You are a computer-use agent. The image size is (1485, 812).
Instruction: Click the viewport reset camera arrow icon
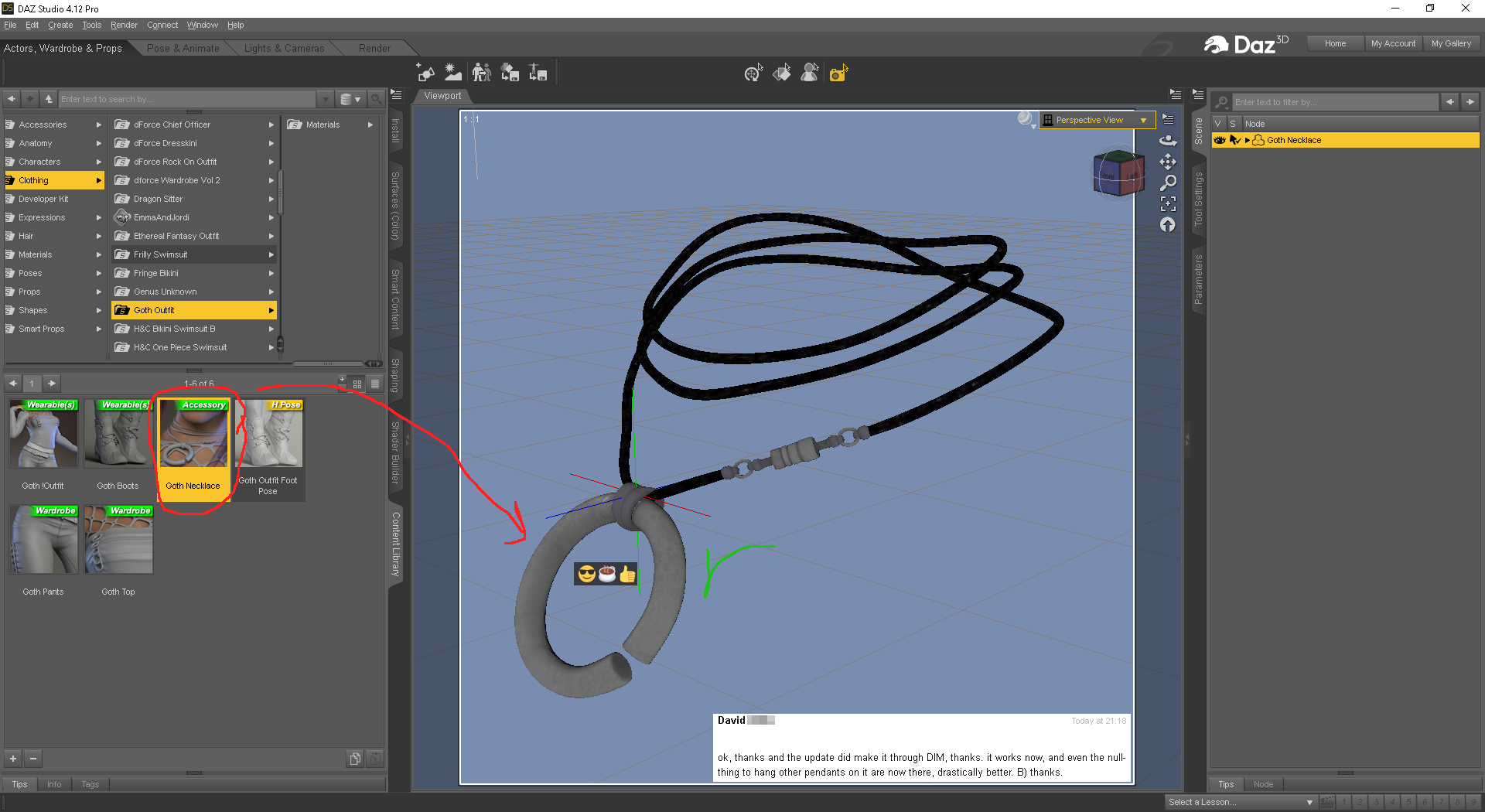(1168, 224)
